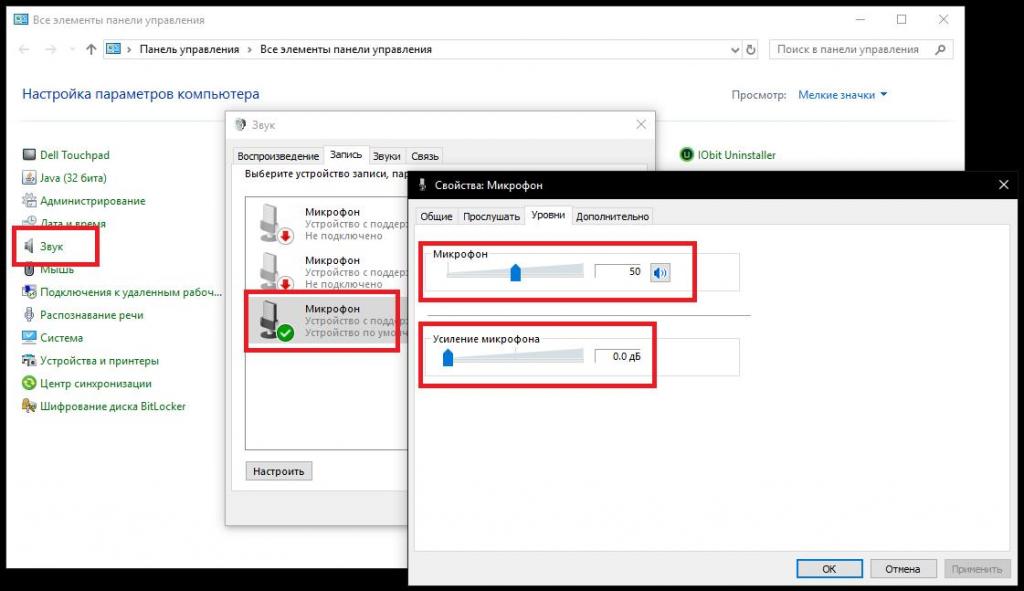The width and height of the screenshot is (1024, 591).
Task: Click Панель управления in the address breadcrumb
Action: pos(189,50)
